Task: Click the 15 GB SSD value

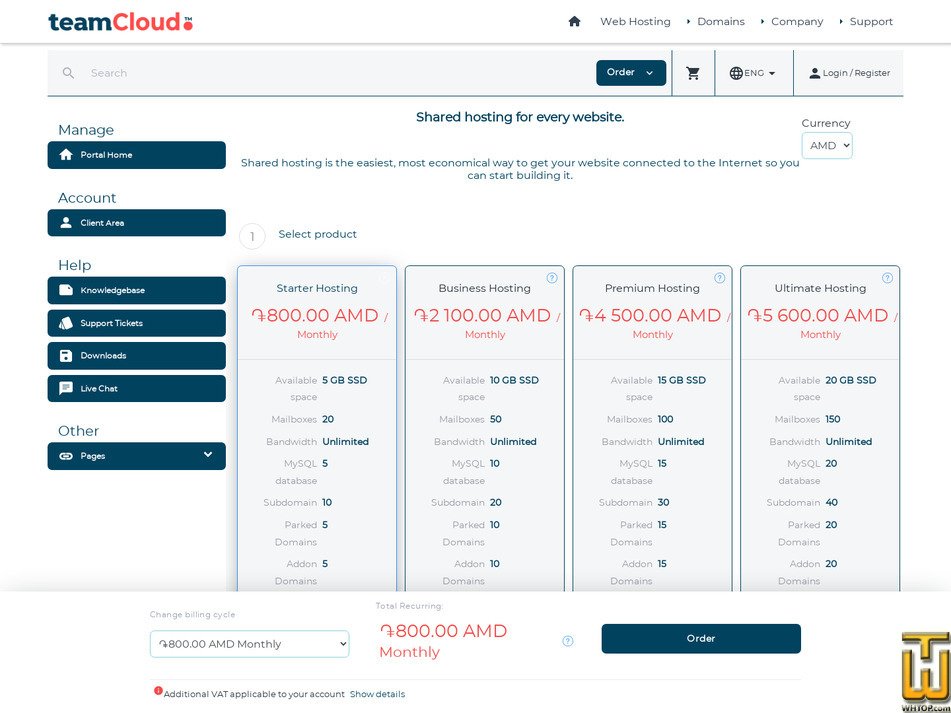Action: [x=682, y=380]
